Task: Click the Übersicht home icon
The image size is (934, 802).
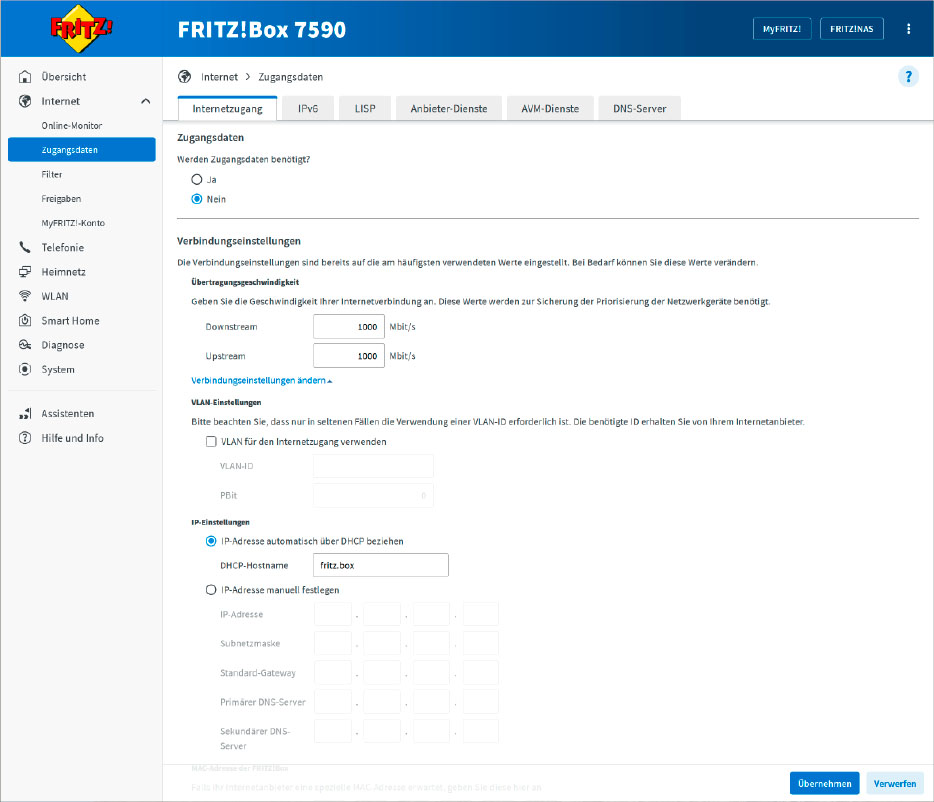Action: (25, 77)
